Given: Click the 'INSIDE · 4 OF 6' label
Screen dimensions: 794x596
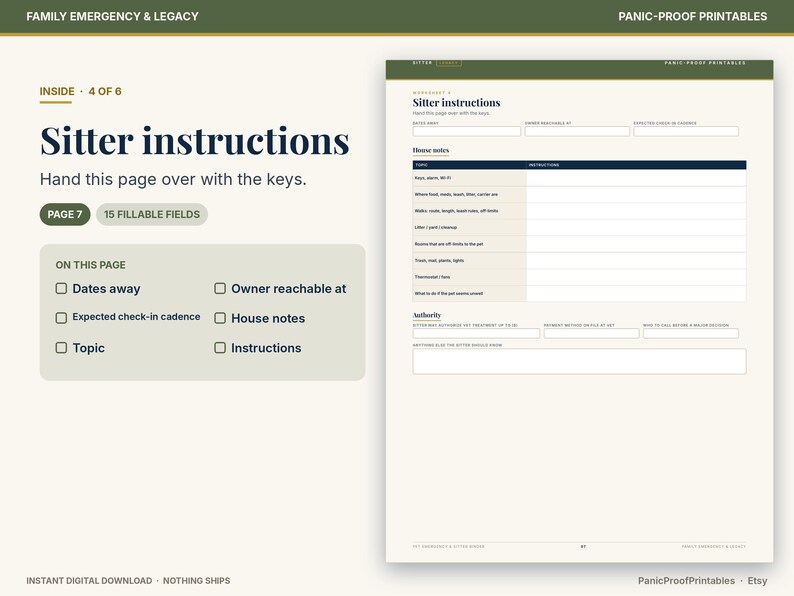Looking at the screenshot, I should 81,92.
